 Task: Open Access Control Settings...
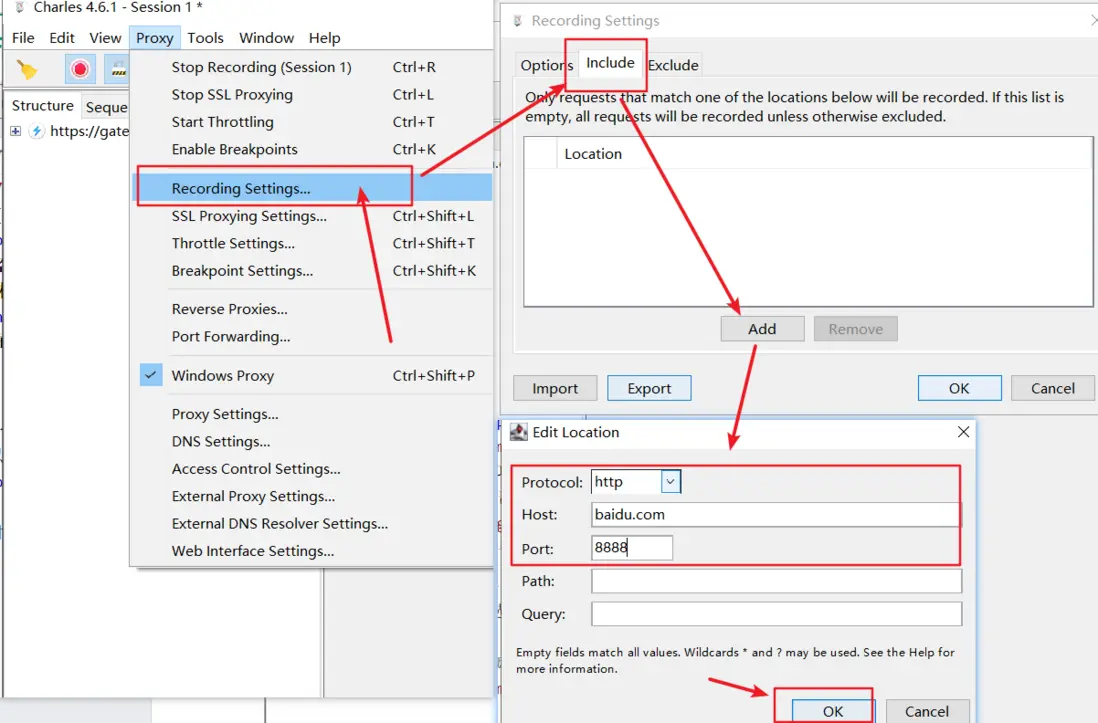click(x=312, y=469)
